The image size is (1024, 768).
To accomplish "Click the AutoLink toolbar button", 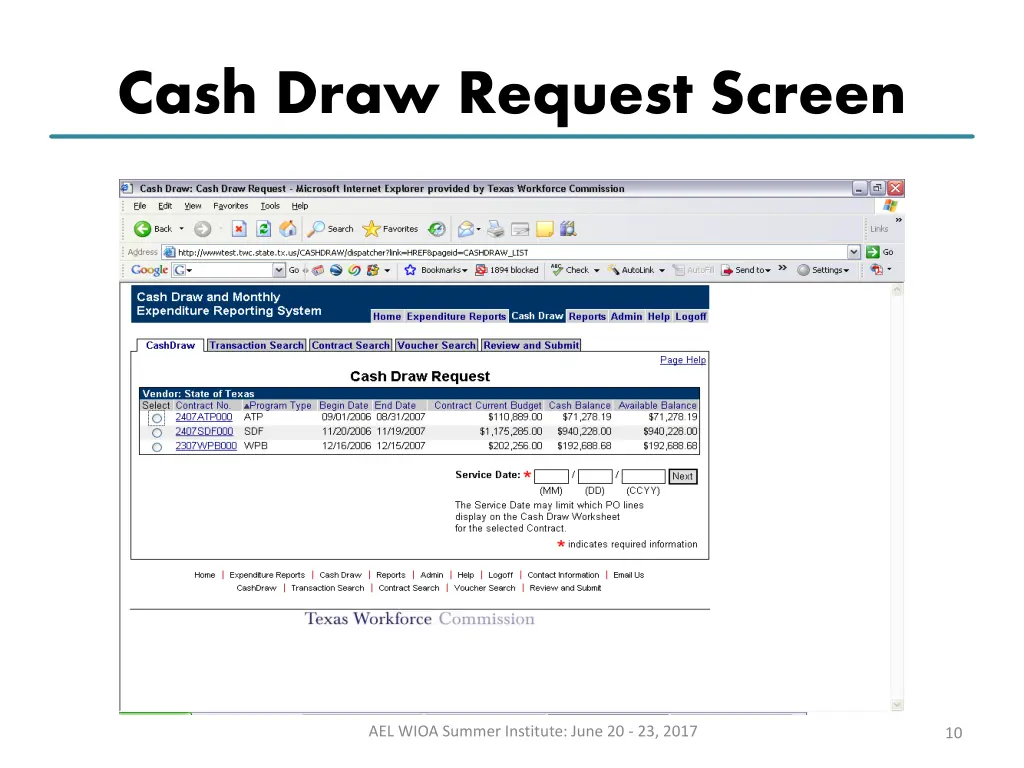I will click(x=631, y=270).
